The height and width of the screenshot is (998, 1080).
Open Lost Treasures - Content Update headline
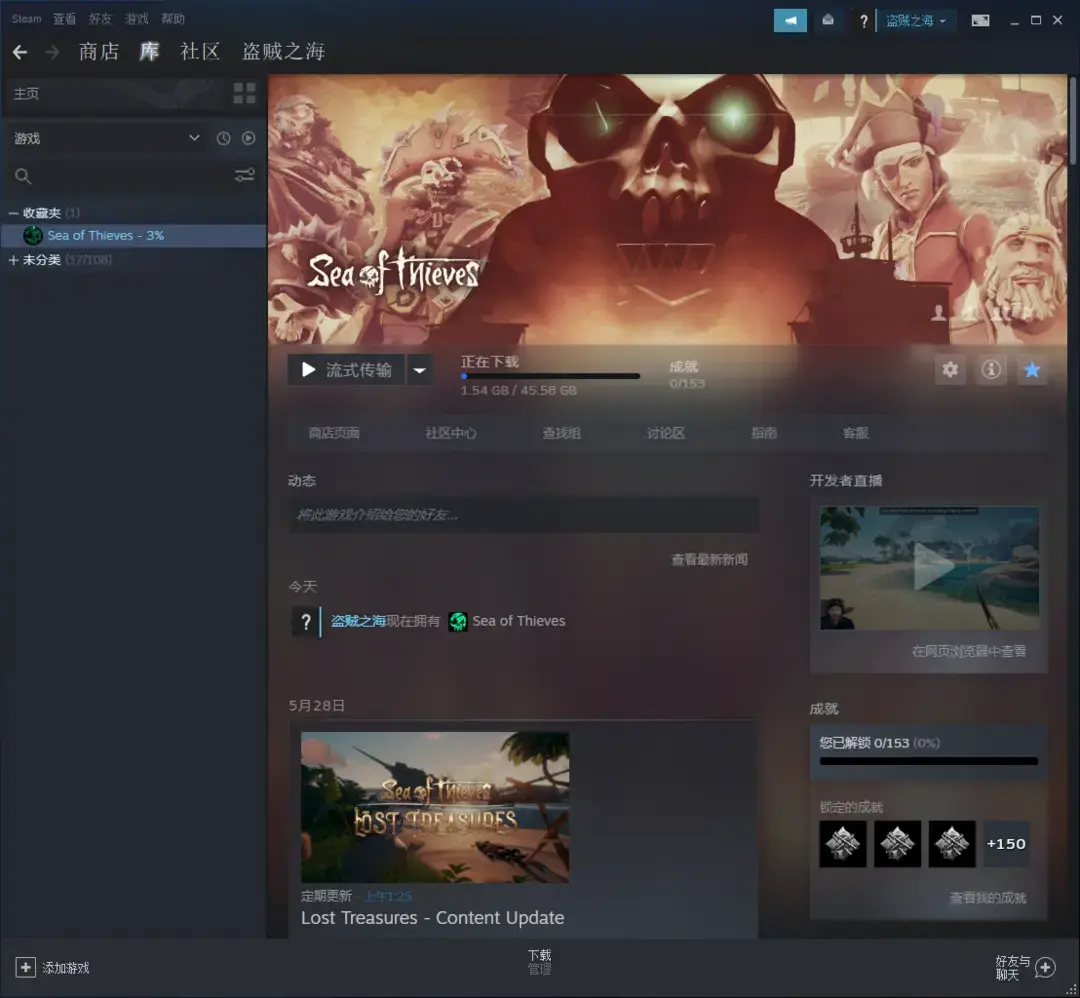(x=433, y=918)
